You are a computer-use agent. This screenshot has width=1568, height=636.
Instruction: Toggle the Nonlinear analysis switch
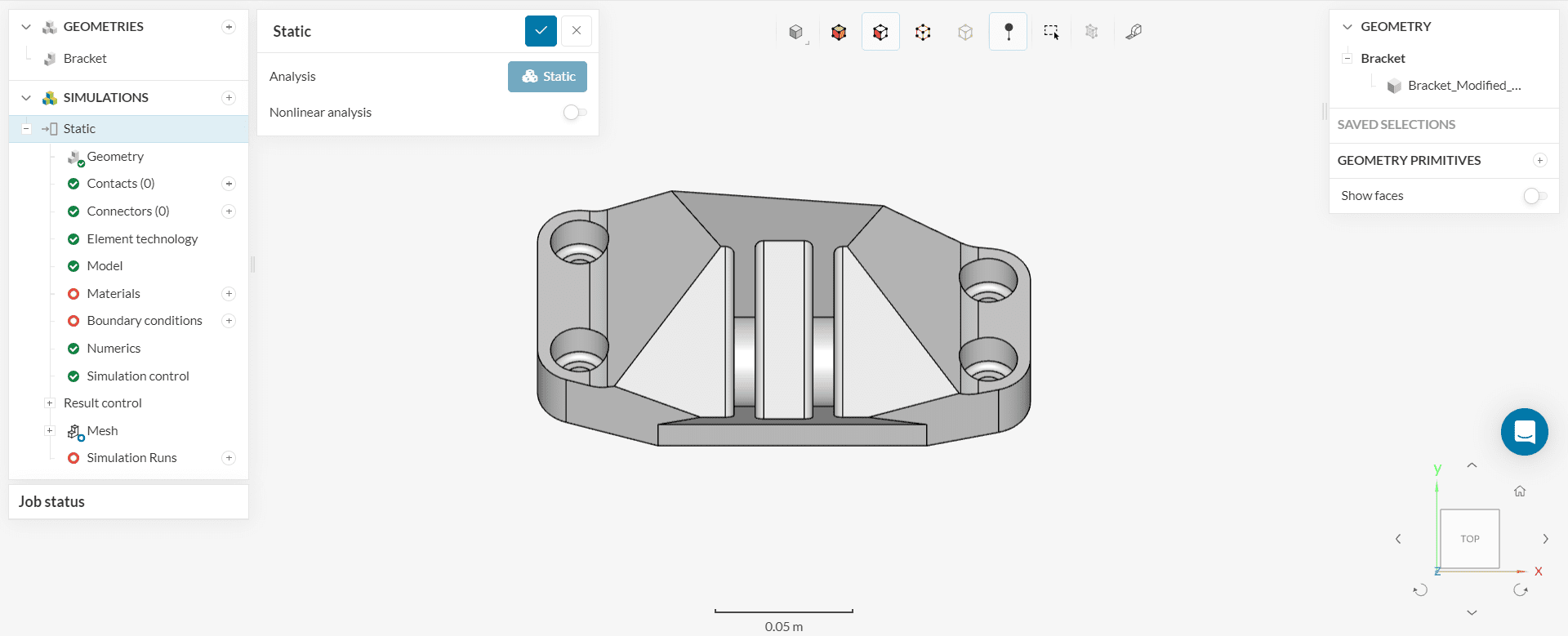[x=575, y=113]
